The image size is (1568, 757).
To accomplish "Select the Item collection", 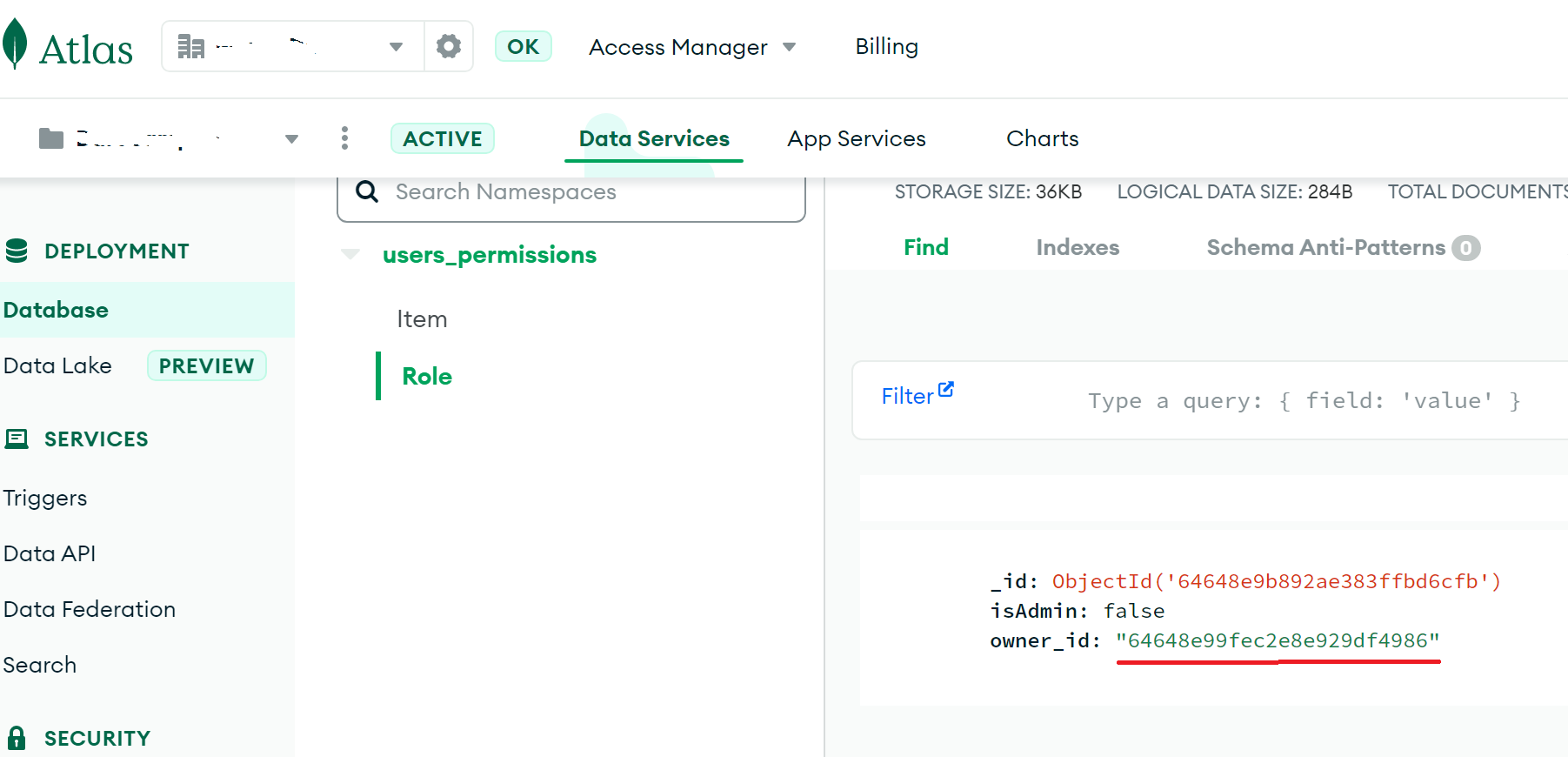I will [x=422, y=319].
